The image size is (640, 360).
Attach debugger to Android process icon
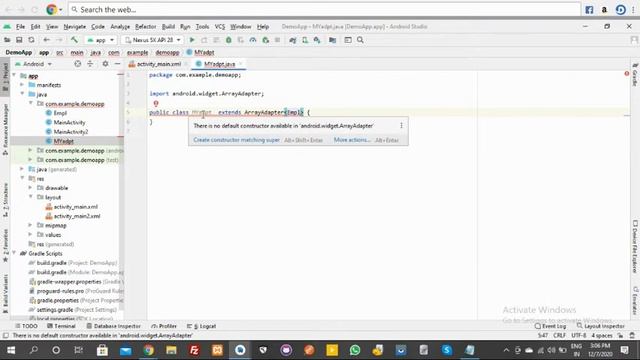click(x=266, y=40)
